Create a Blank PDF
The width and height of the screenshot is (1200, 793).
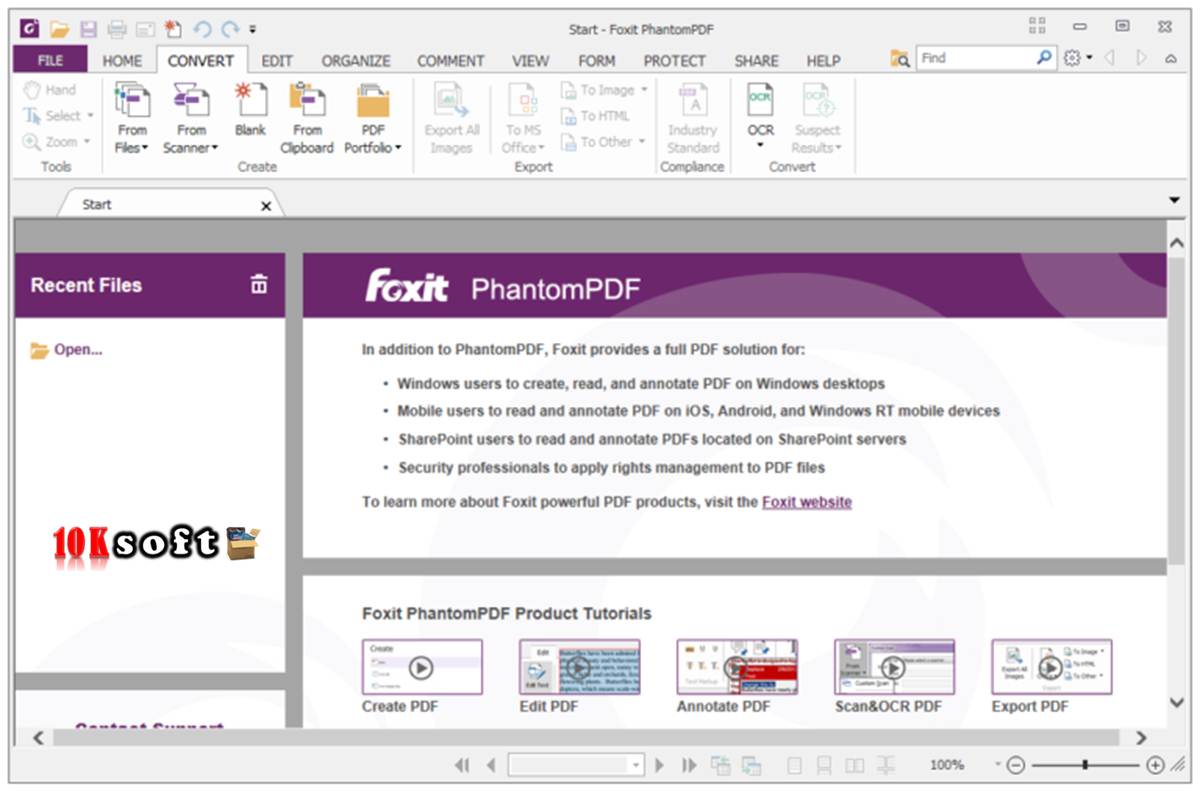(250, 110)
